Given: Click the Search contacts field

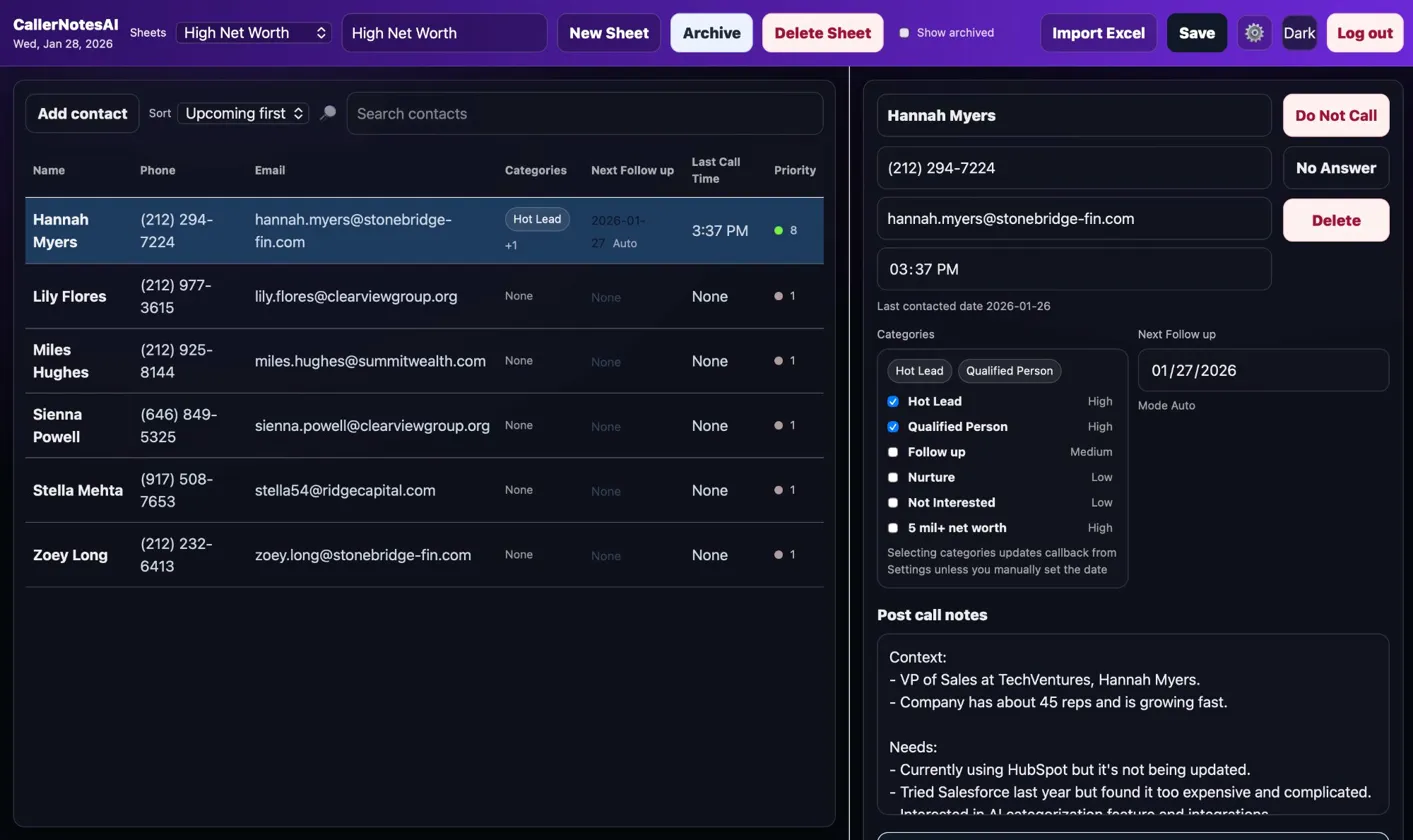Looking at the screenshot, I should point(585,113).
